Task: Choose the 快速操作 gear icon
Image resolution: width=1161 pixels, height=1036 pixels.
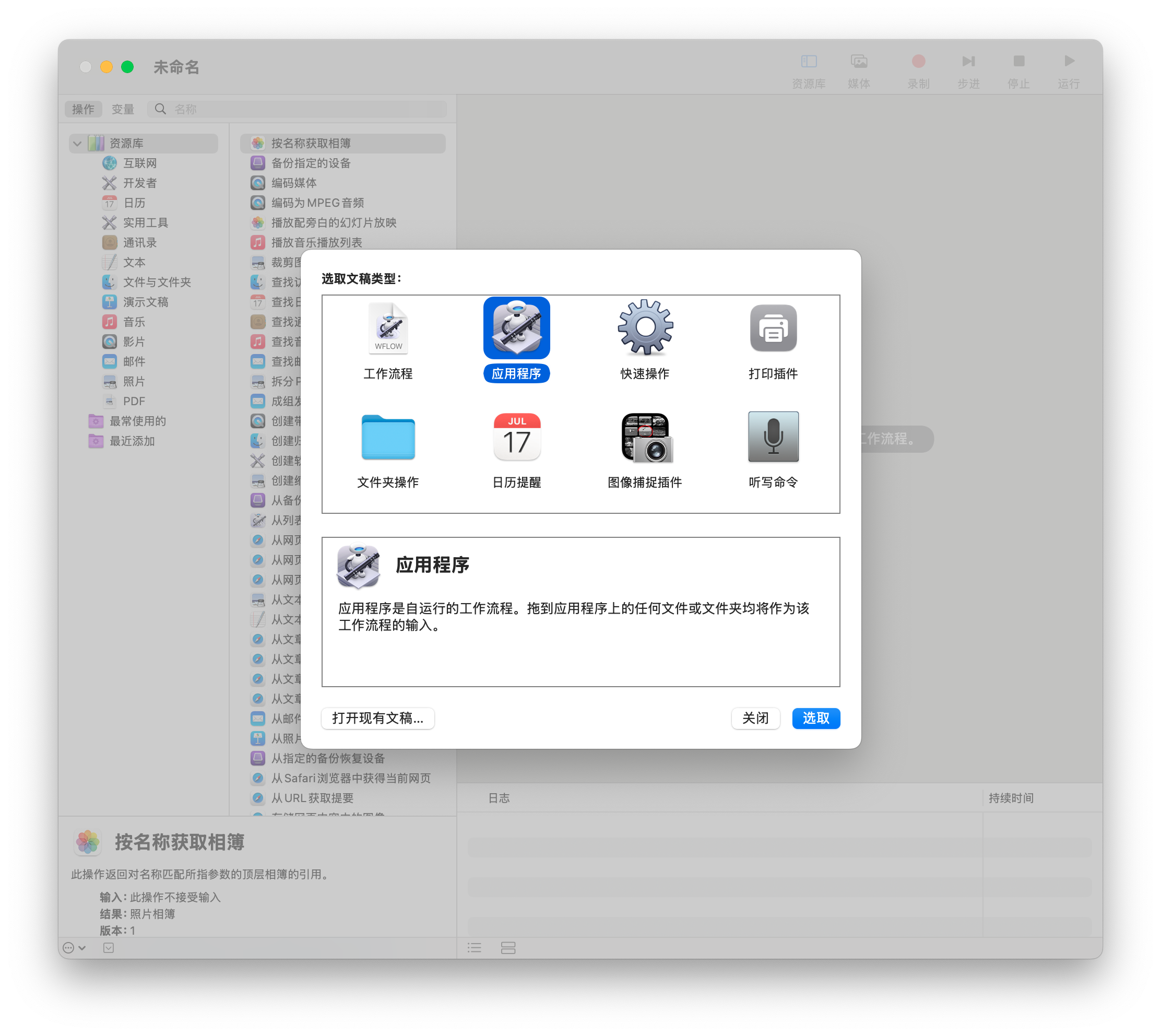Action: point(645,328)
